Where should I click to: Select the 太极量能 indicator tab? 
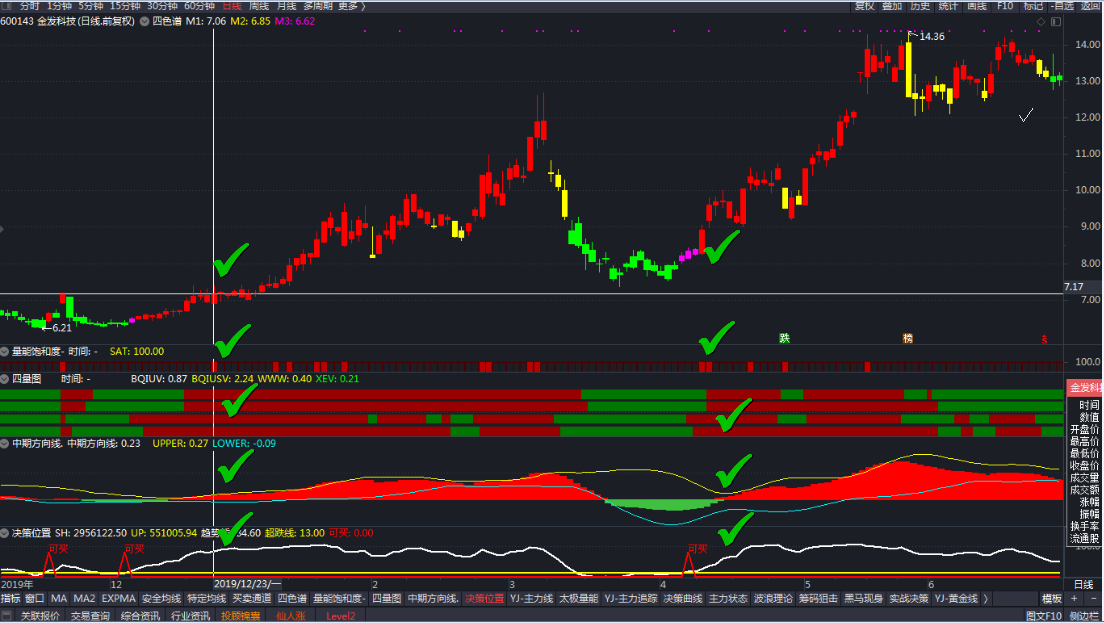coord(578,599)
